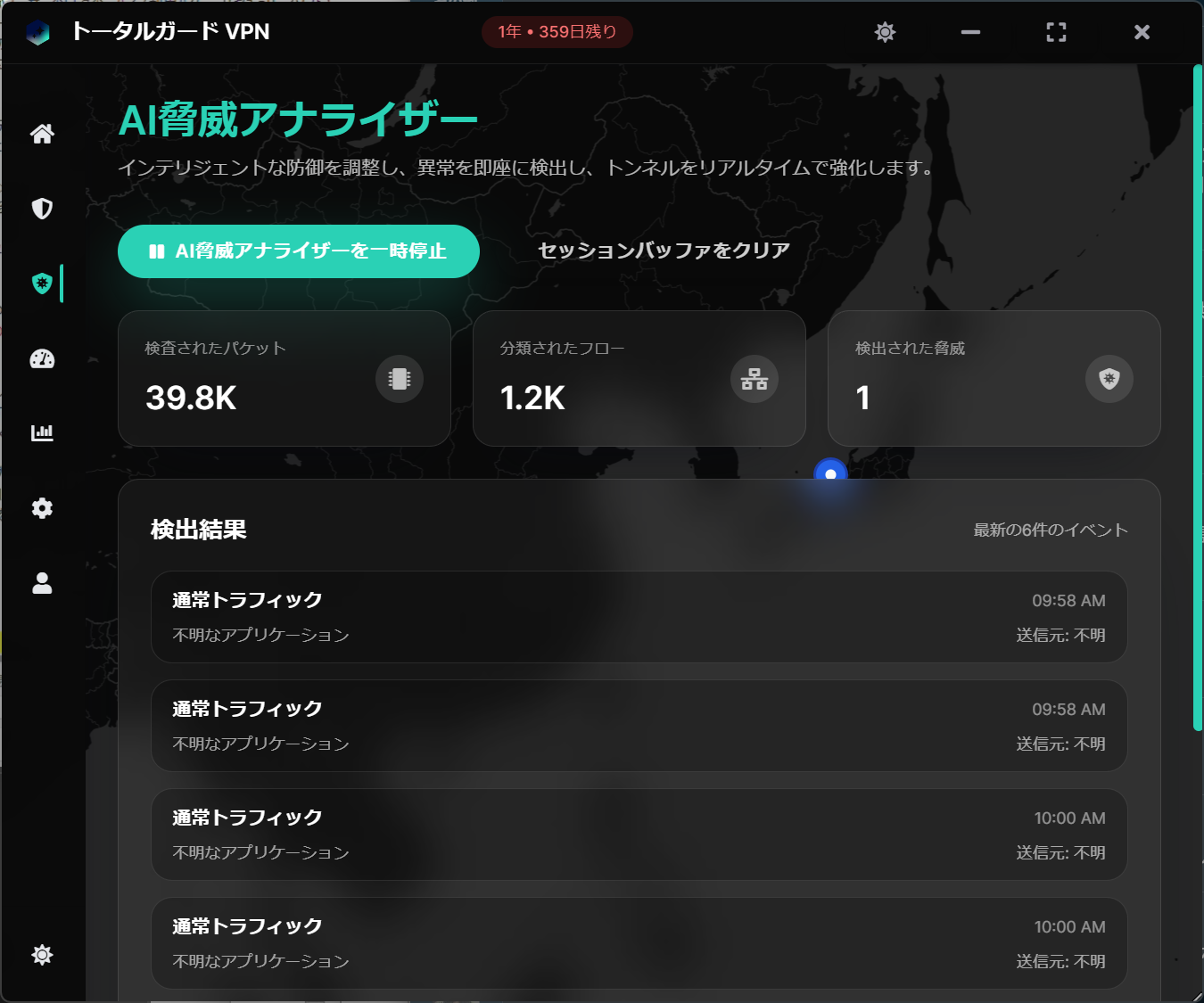The image size is (1204, 1003).
Task: Click the shield icon on 検出された脅威 card
Action: click(1109, 378)
